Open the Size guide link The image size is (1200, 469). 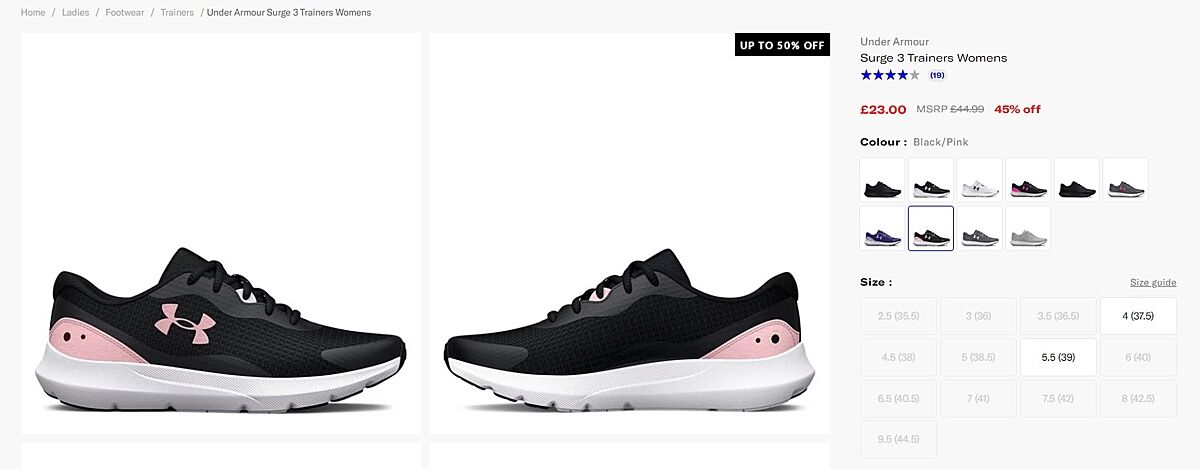click(1153, 282)
